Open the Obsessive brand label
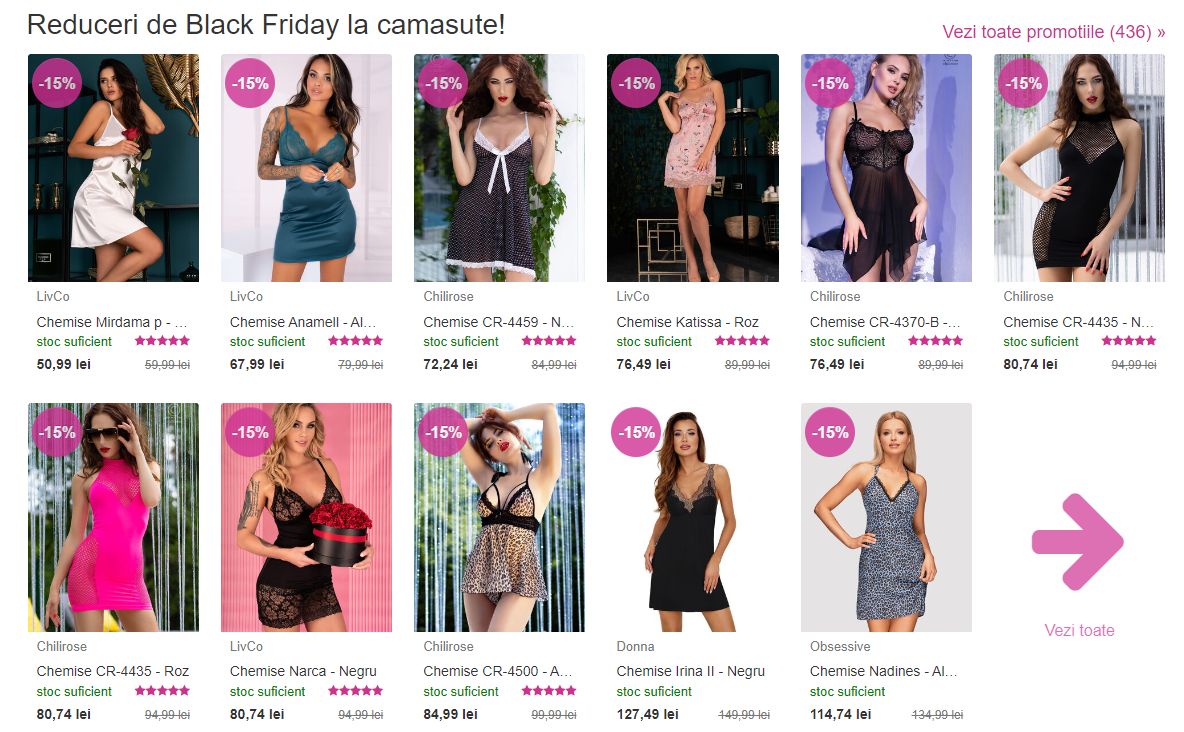 pos(840,647)
